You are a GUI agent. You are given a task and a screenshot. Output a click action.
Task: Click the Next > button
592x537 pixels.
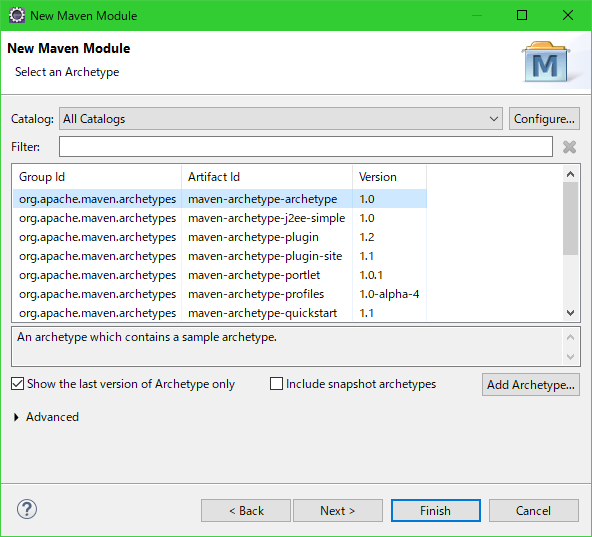point(338,511)
